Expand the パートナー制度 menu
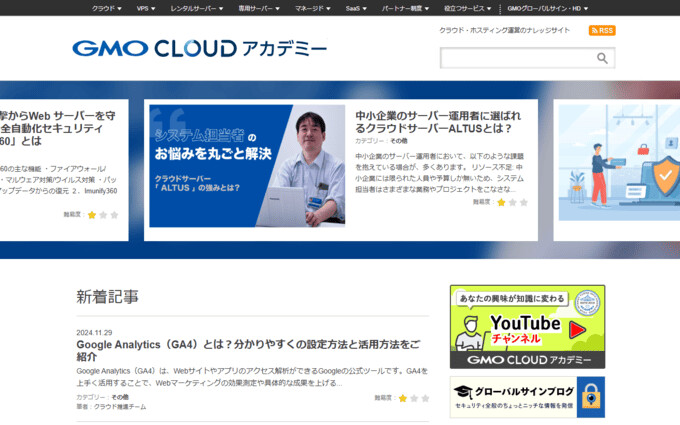The width and height of the screenshot is (680, 425). (405, 8)
